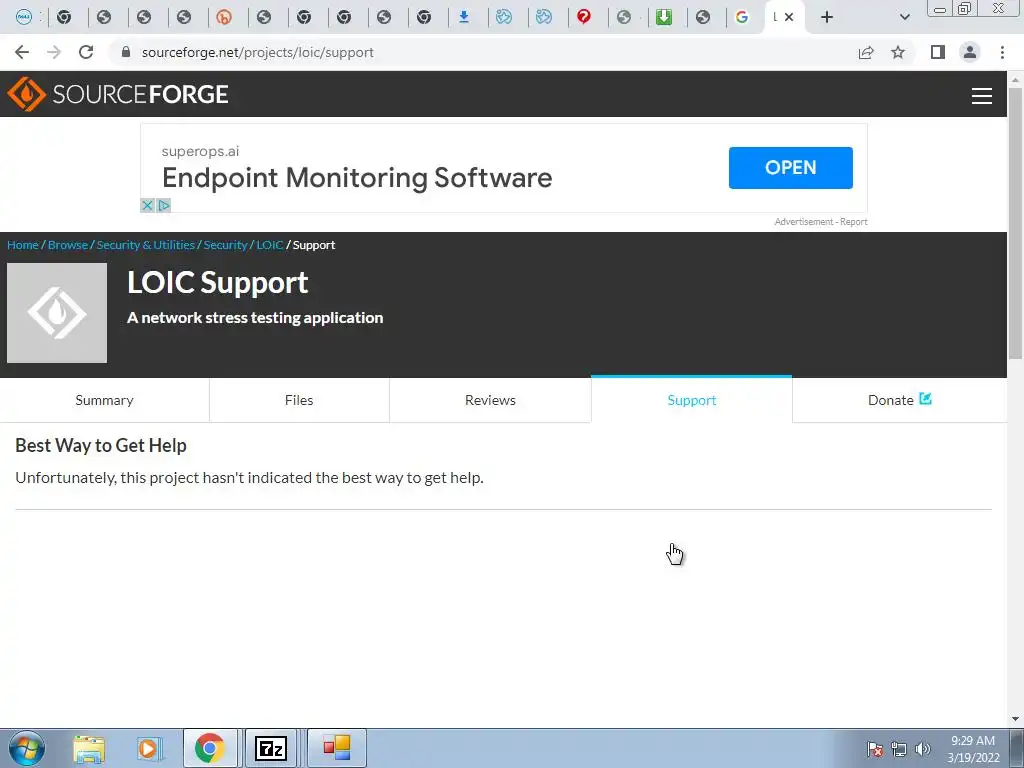The width and height of the screenshot is (1024, 768).
Task: Open the network tray icon
Action: (899, 749)
